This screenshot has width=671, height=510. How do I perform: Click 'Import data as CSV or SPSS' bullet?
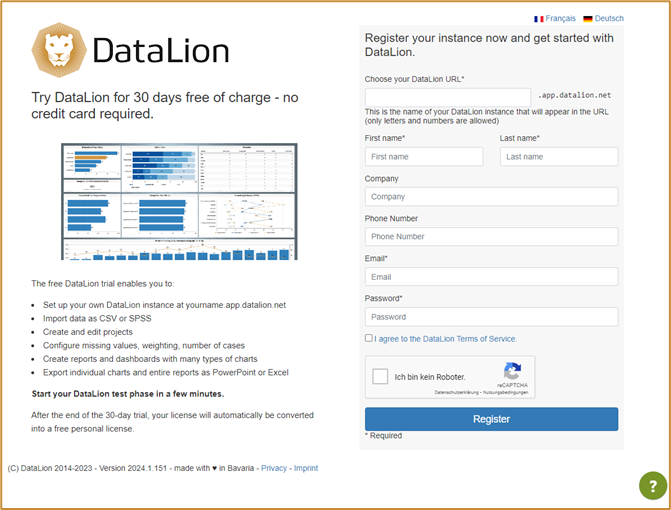pos(97,318)
